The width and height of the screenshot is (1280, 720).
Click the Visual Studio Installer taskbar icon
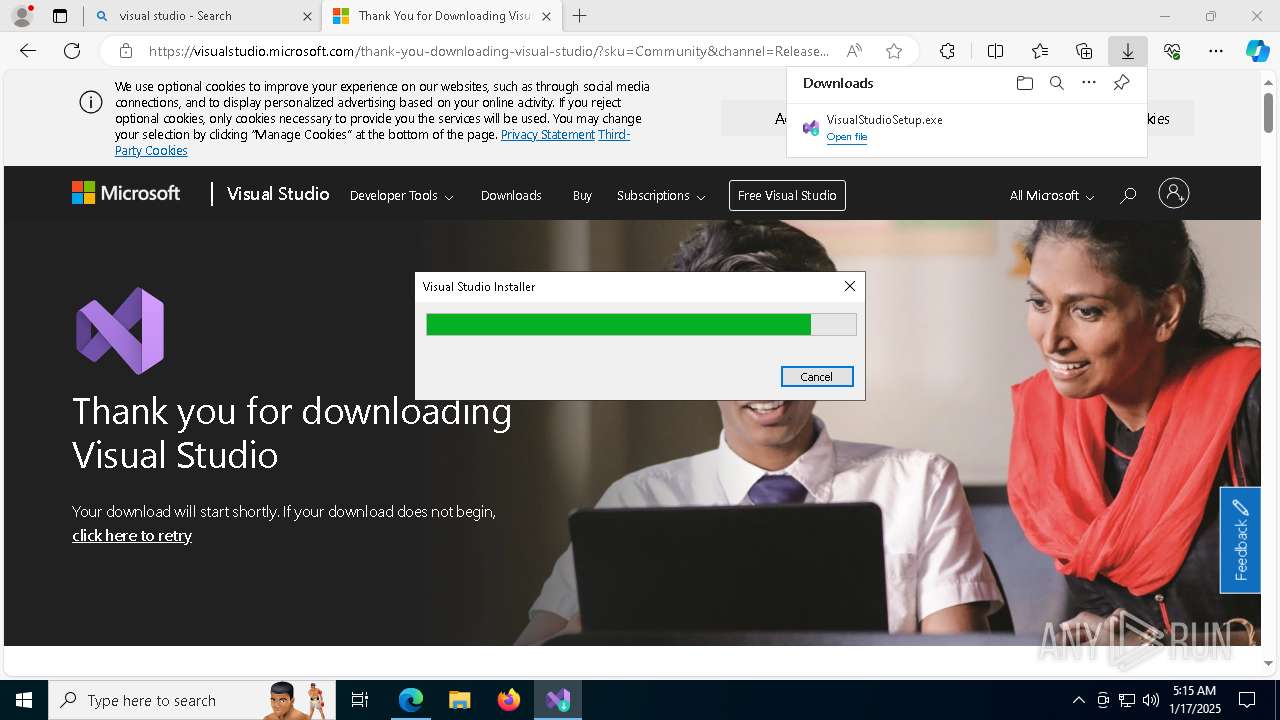tap(558, 700)
